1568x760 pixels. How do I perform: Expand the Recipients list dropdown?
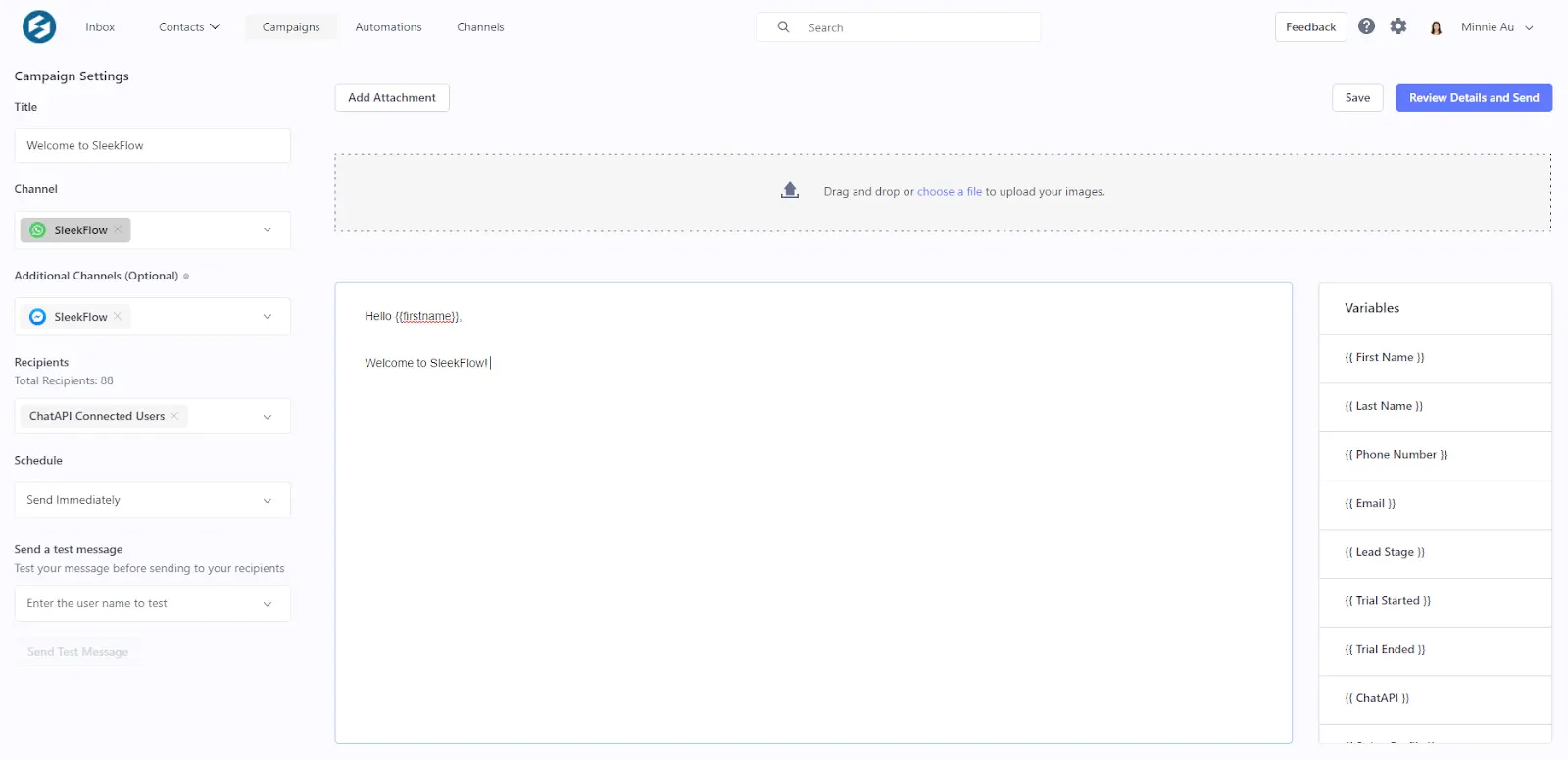click(x=268, y=417)
